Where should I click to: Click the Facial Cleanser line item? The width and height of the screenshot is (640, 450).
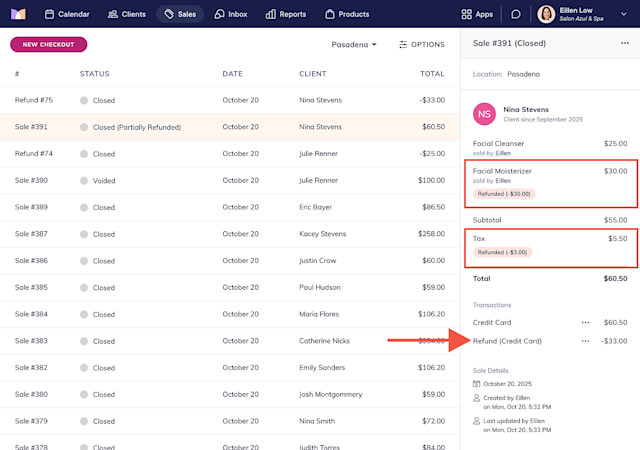tap(498, 144)
